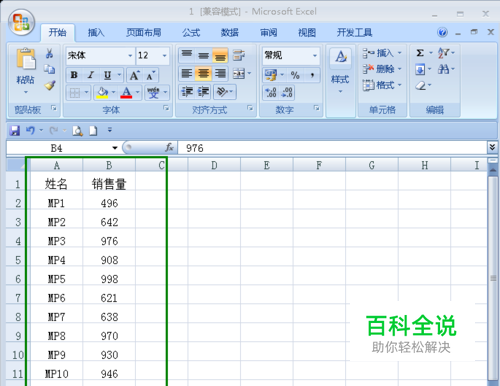Switch to the 公式 ribbon tab
This screenshot has height=386, width=500.
click(191, 33)
